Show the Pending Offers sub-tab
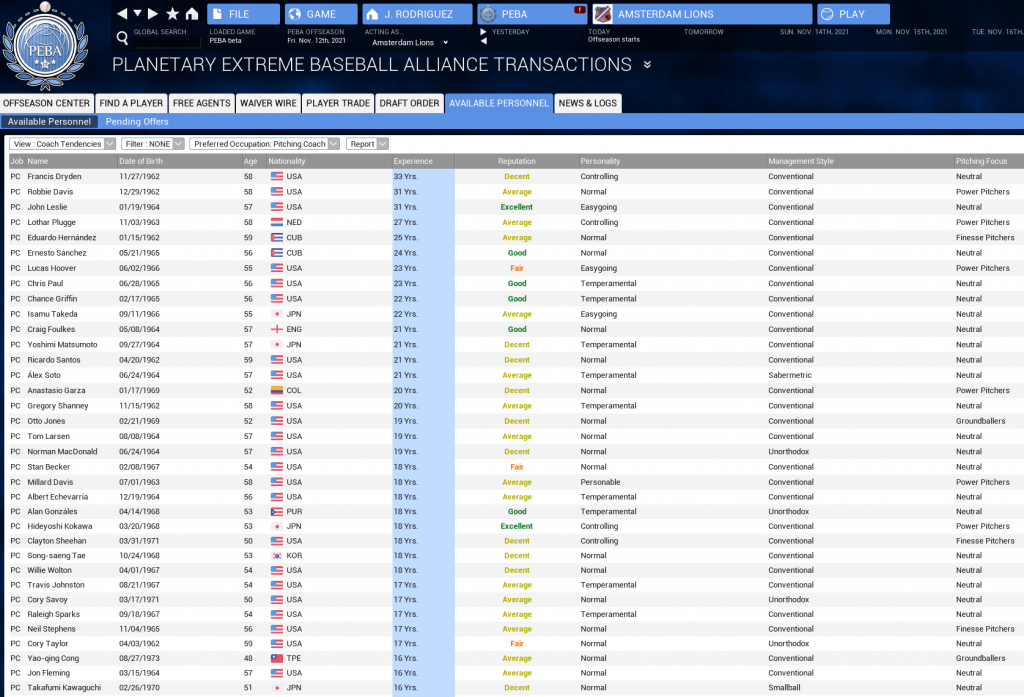 coord(137,122)
